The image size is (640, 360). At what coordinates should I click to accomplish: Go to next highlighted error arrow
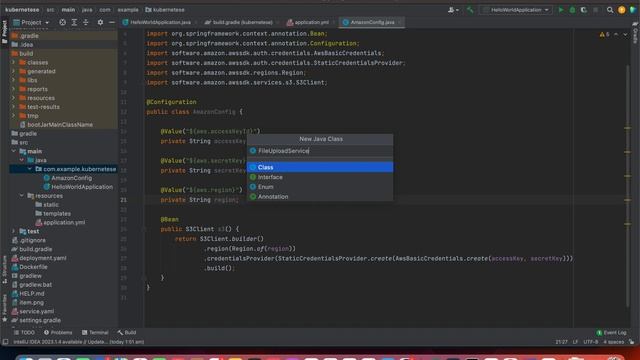coord(625,35)
